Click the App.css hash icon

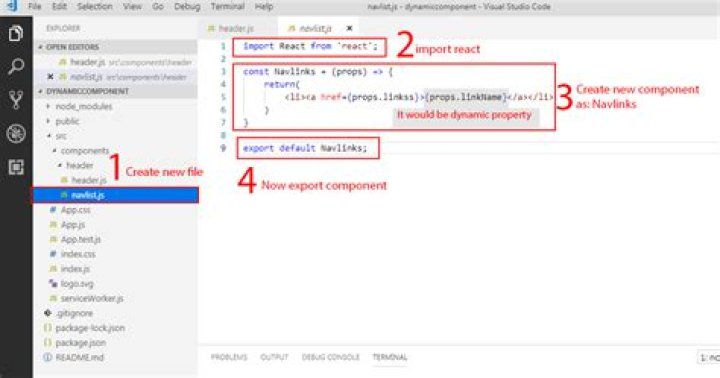[53, 209]
